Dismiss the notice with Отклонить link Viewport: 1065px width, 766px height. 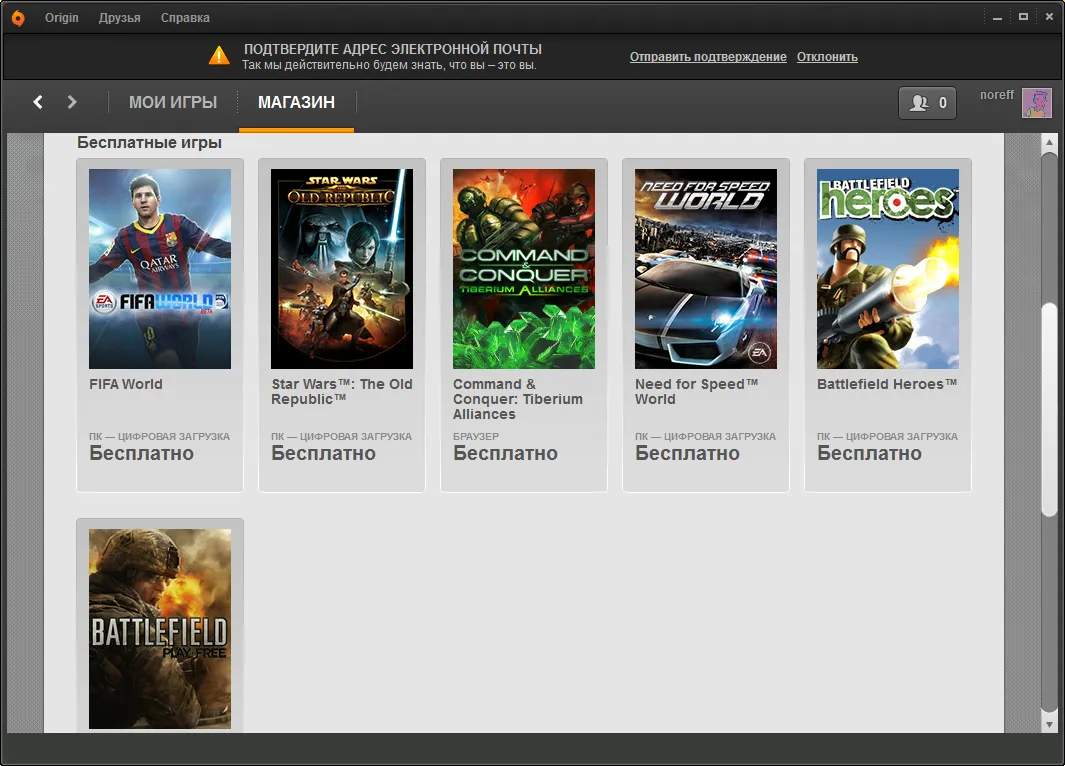coord(827,57)
